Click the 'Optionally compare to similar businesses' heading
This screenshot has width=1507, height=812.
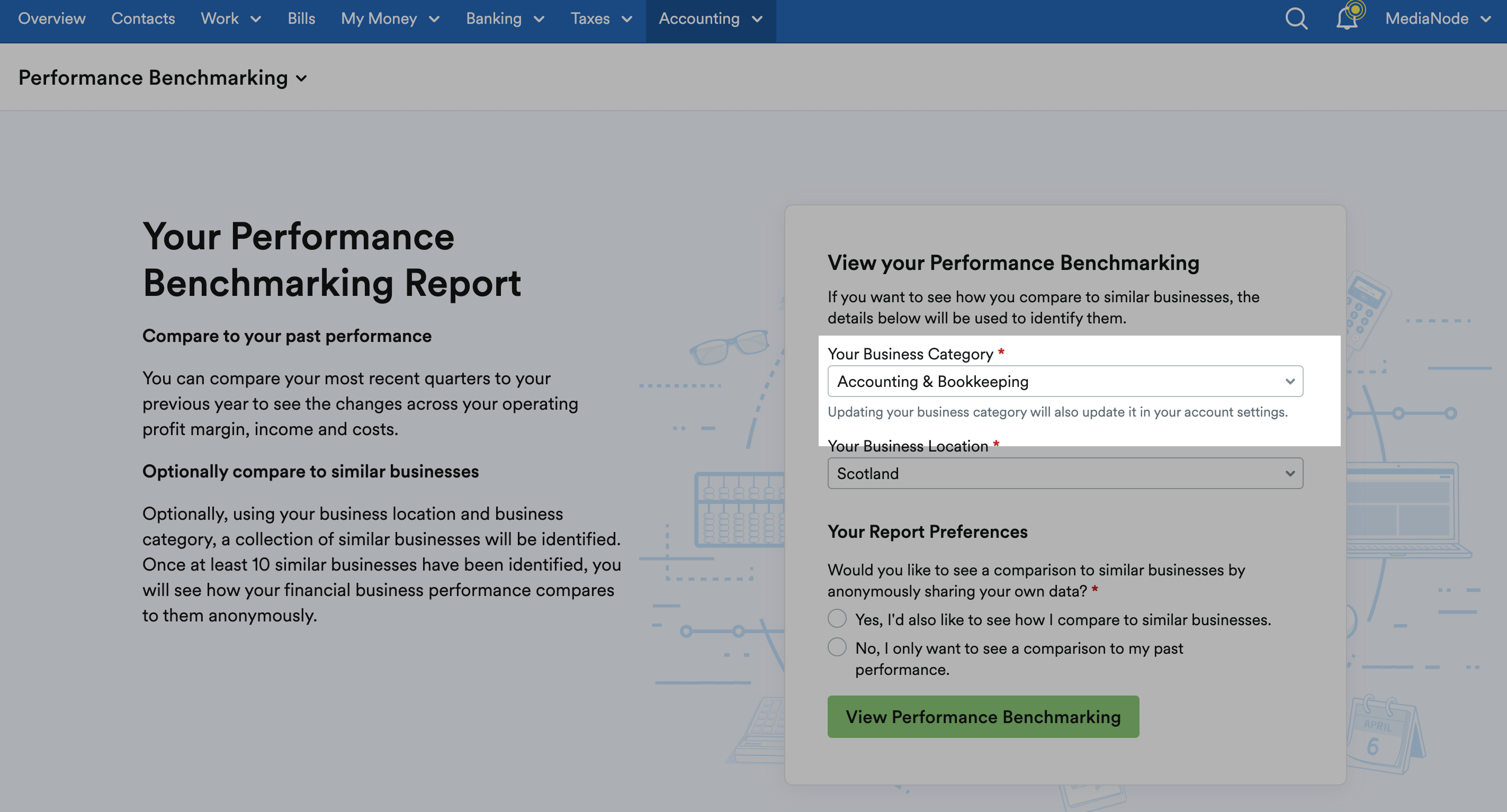click(x=310, y=472)
